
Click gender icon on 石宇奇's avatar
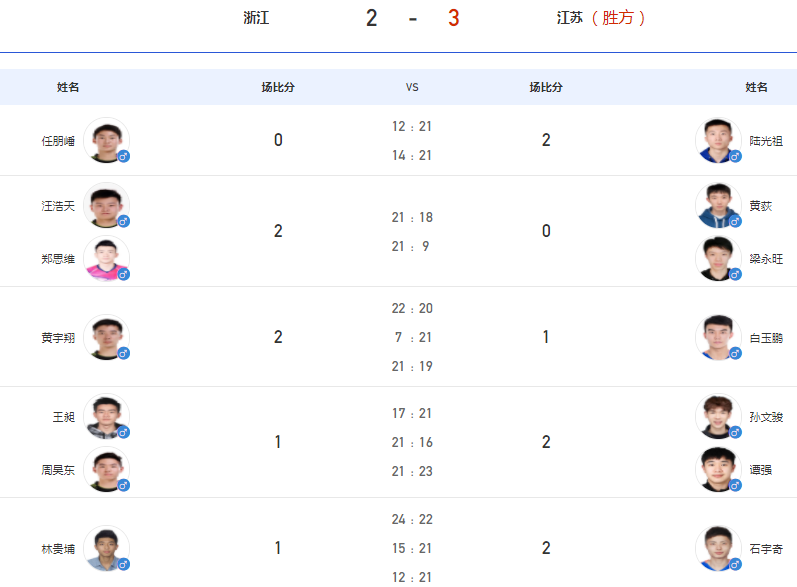735,564
